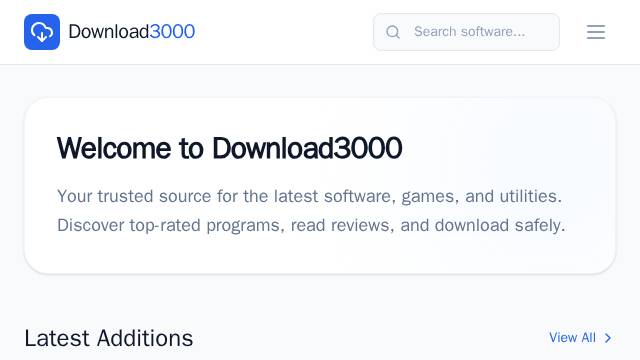Image resolution: width=640 pixels, height=360 pixels.
Task: Open the View All link
Action: pyautogui.click(x=580, y=338)
